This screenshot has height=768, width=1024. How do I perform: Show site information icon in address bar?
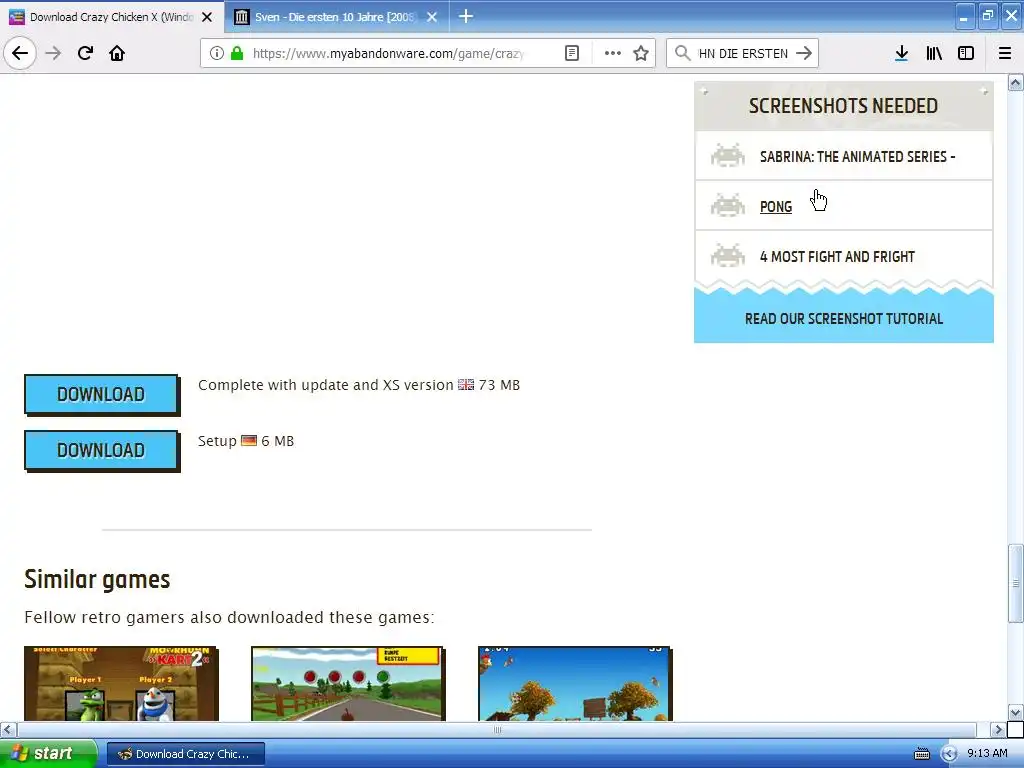217,53
